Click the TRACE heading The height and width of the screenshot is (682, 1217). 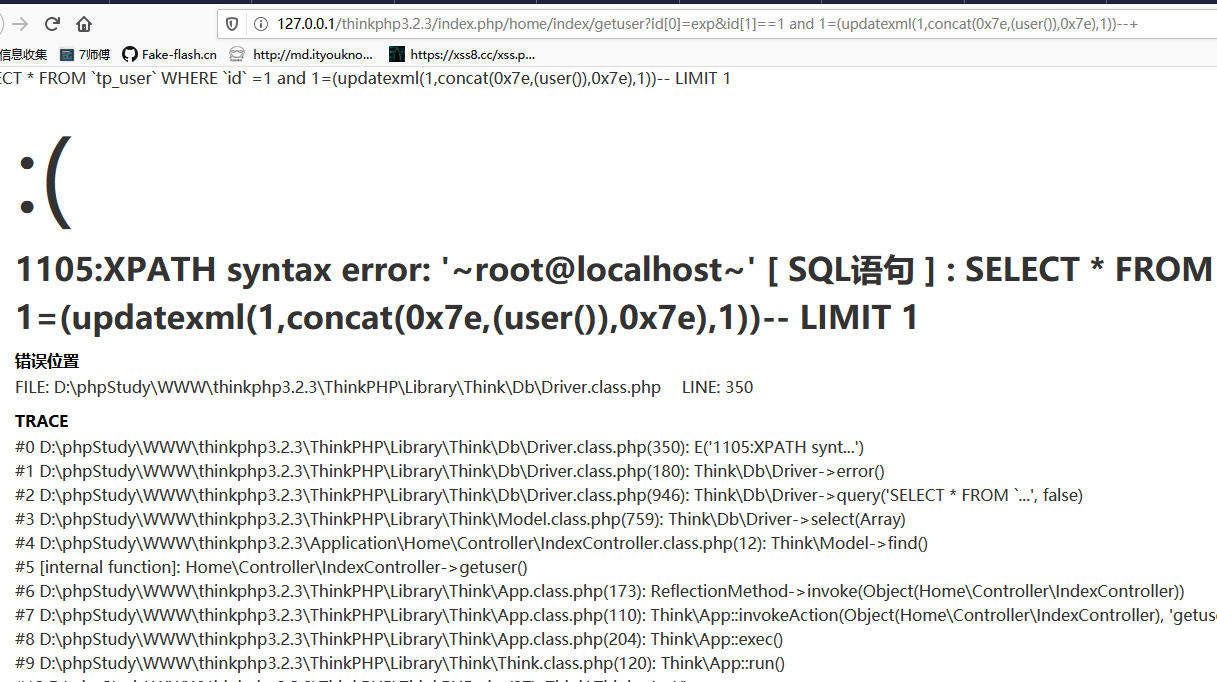[x=42, y=421]
